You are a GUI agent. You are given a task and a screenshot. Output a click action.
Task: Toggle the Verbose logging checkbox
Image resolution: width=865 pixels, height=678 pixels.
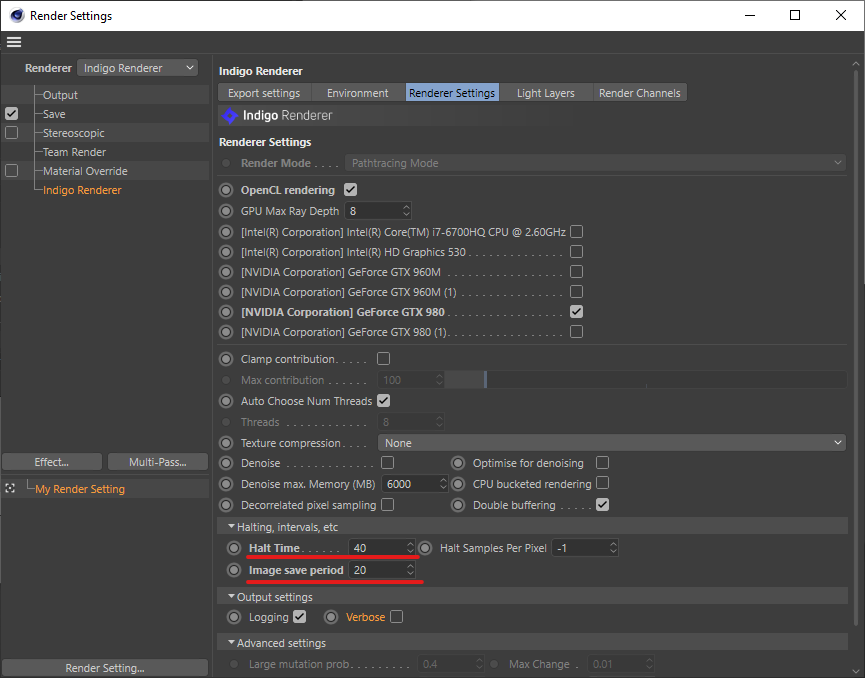pos(396,617)
